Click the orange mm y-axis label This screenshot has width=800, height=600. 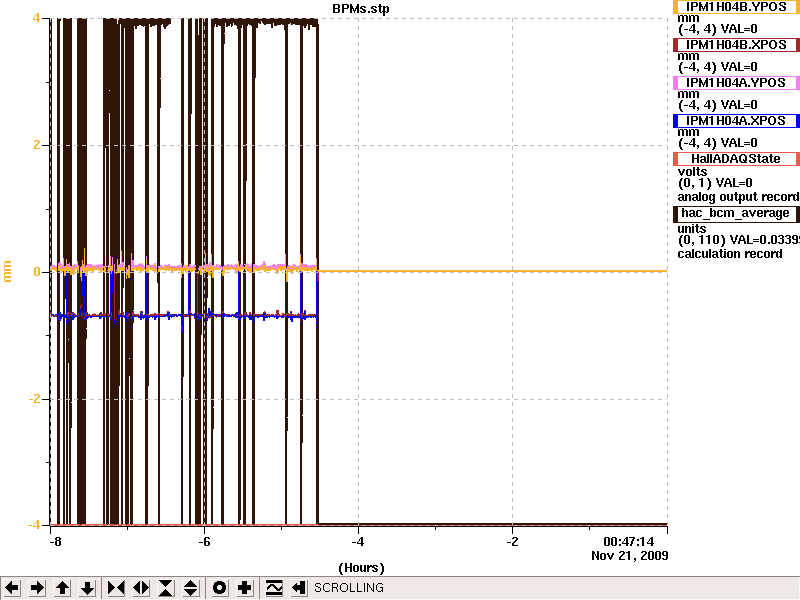coord(7,271)
